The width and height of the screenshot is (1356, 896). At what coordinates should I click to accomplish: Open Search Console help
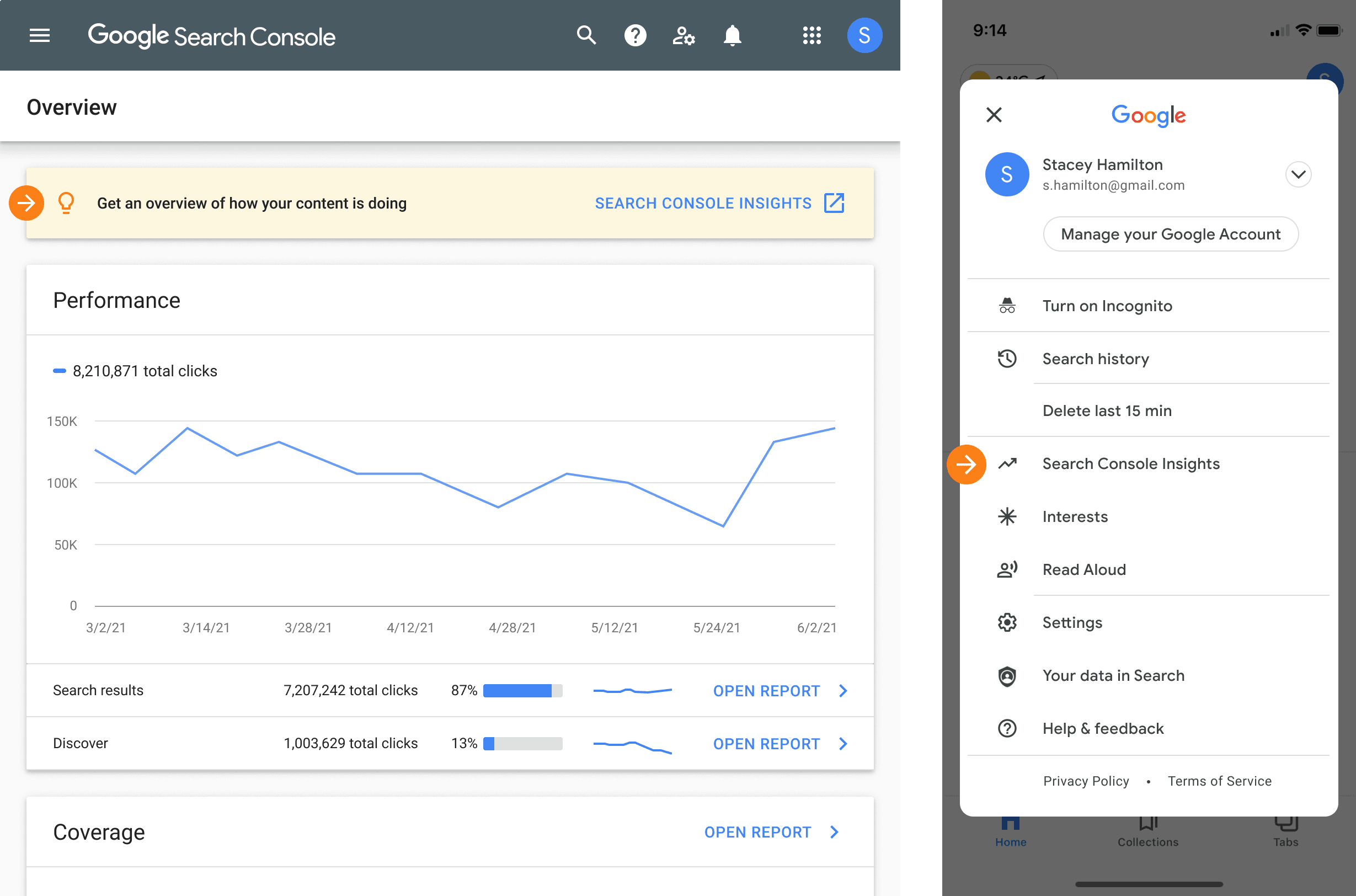tap(635, 35)
